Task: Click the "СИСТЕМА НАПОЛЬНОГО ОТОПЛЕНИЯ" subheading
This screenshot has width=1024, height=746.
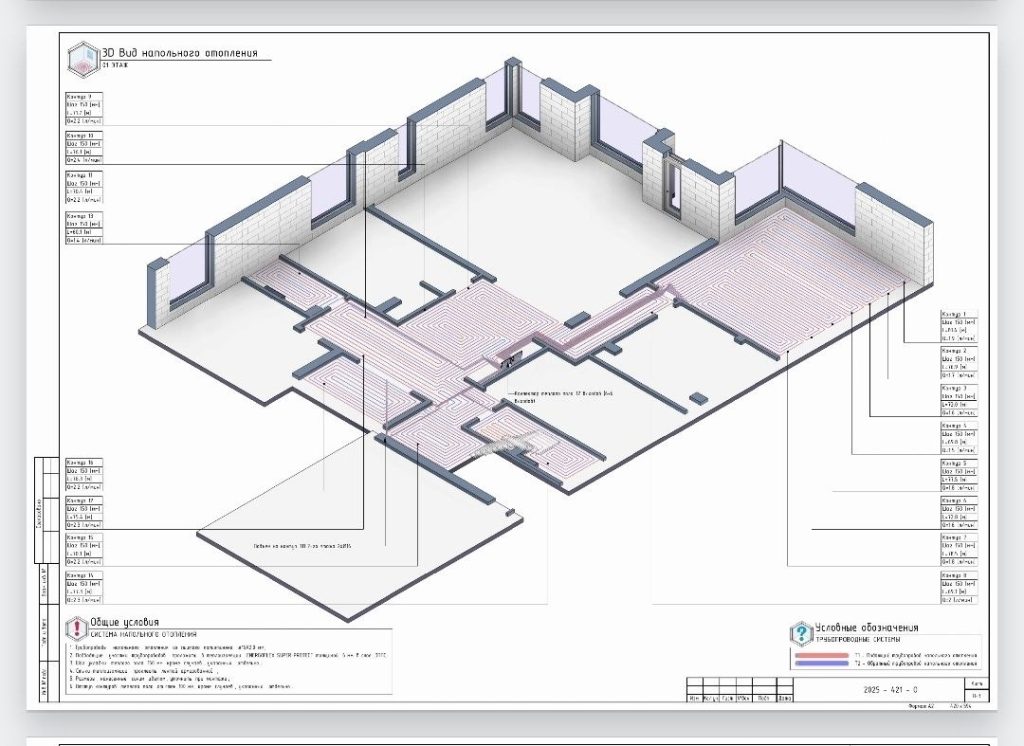Action: pos(144,634)
